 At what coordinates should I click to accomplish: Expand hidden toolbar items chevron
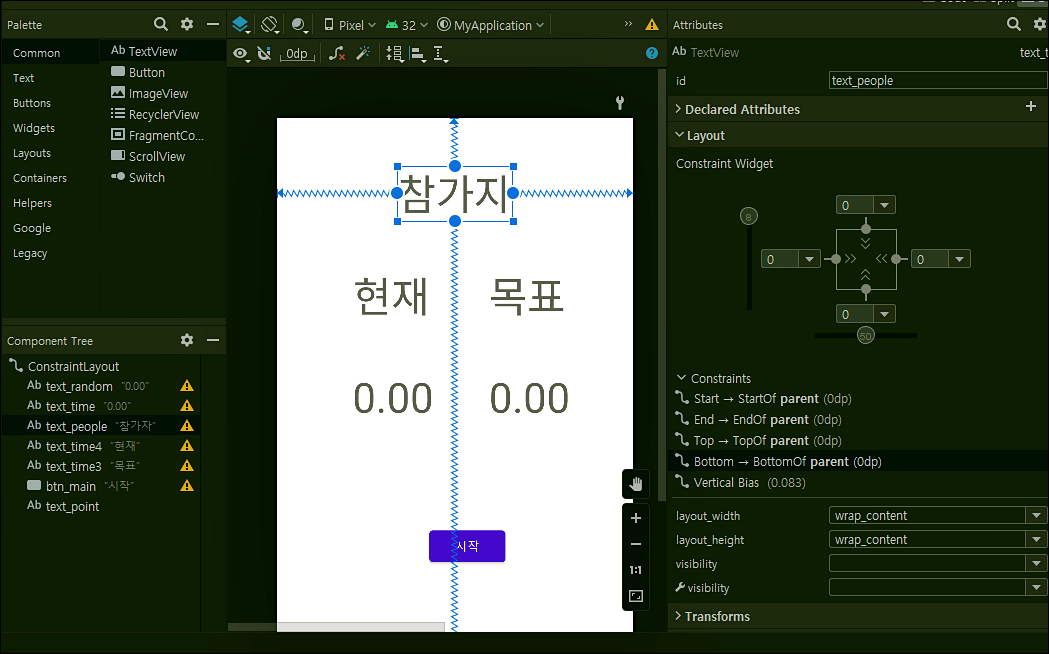pyautogui.click(x=628, y=23)
